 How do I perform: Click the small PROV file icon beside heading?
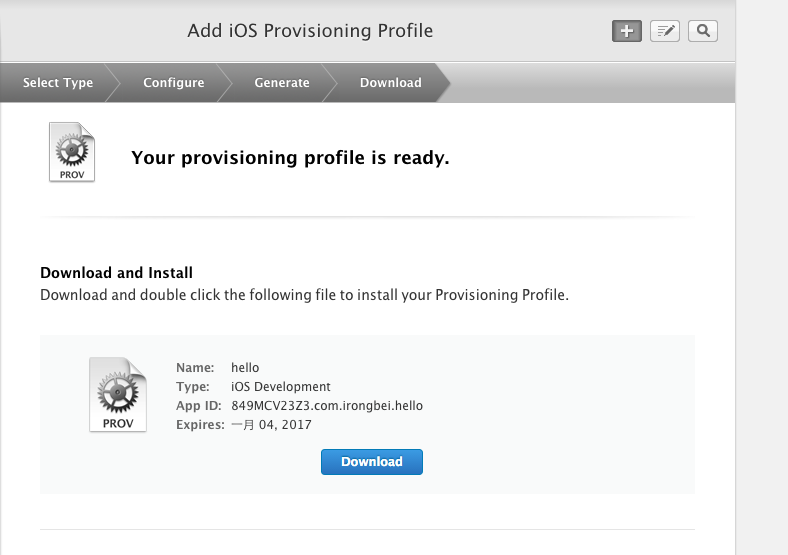[x=72, y=152]
